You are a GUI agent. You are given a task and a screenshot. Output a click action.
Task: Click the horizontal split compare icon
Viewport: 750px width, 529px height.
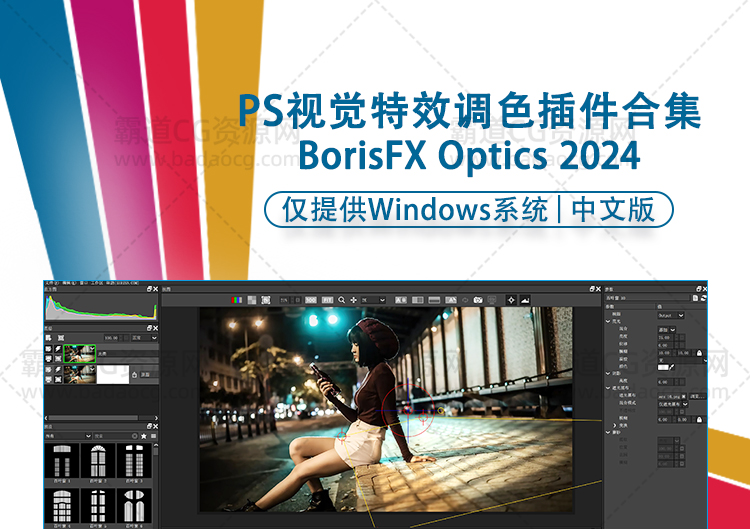tap(434, 300)
